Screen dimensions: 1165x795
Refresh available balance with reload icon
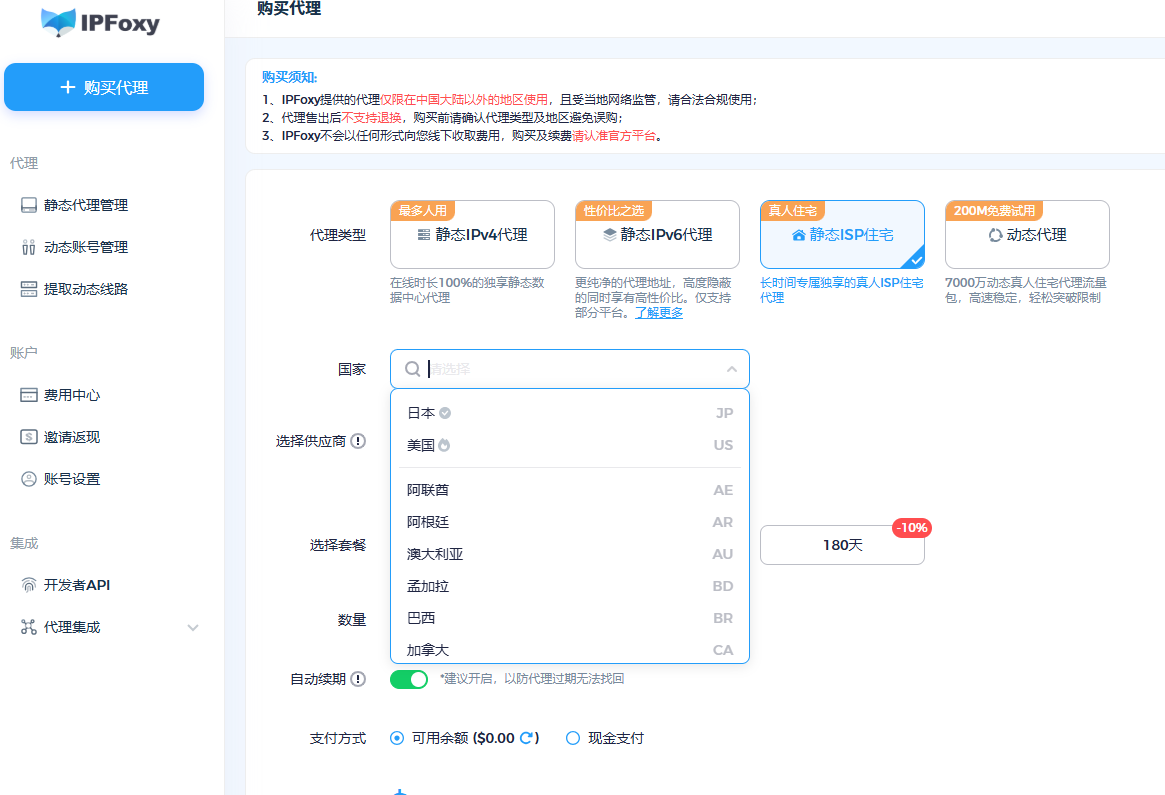tap(526, 738)
